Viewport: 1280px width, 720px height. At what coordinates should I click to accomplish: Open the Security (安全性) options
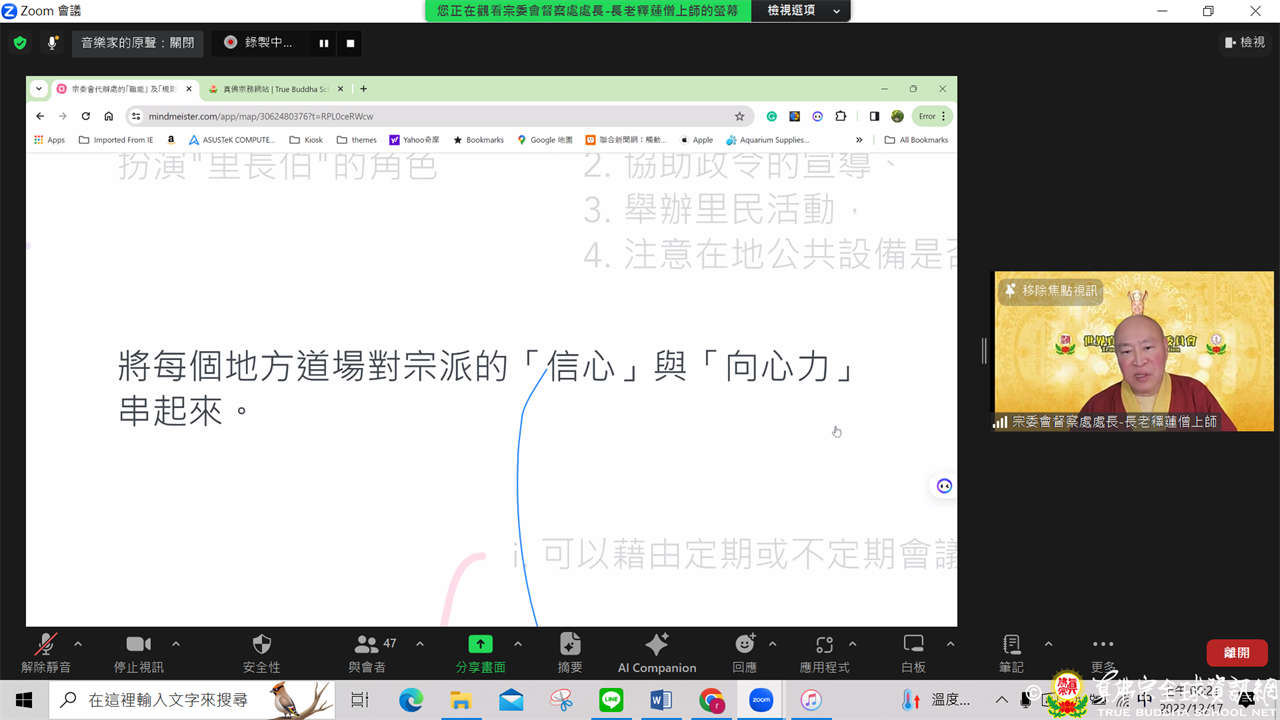[x=261, y=653]
